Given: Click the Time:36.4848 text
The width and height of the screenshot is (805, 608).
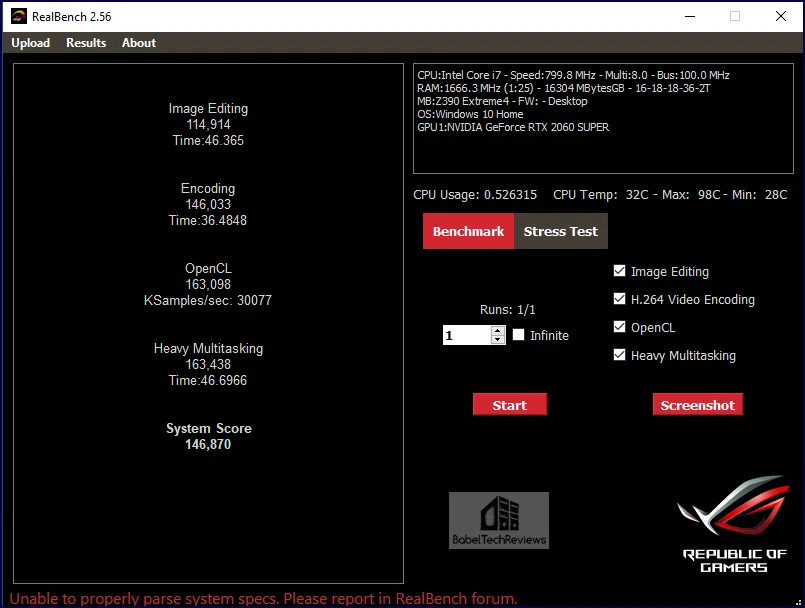Looking at the screenshot, I should (x=208, y=221).
